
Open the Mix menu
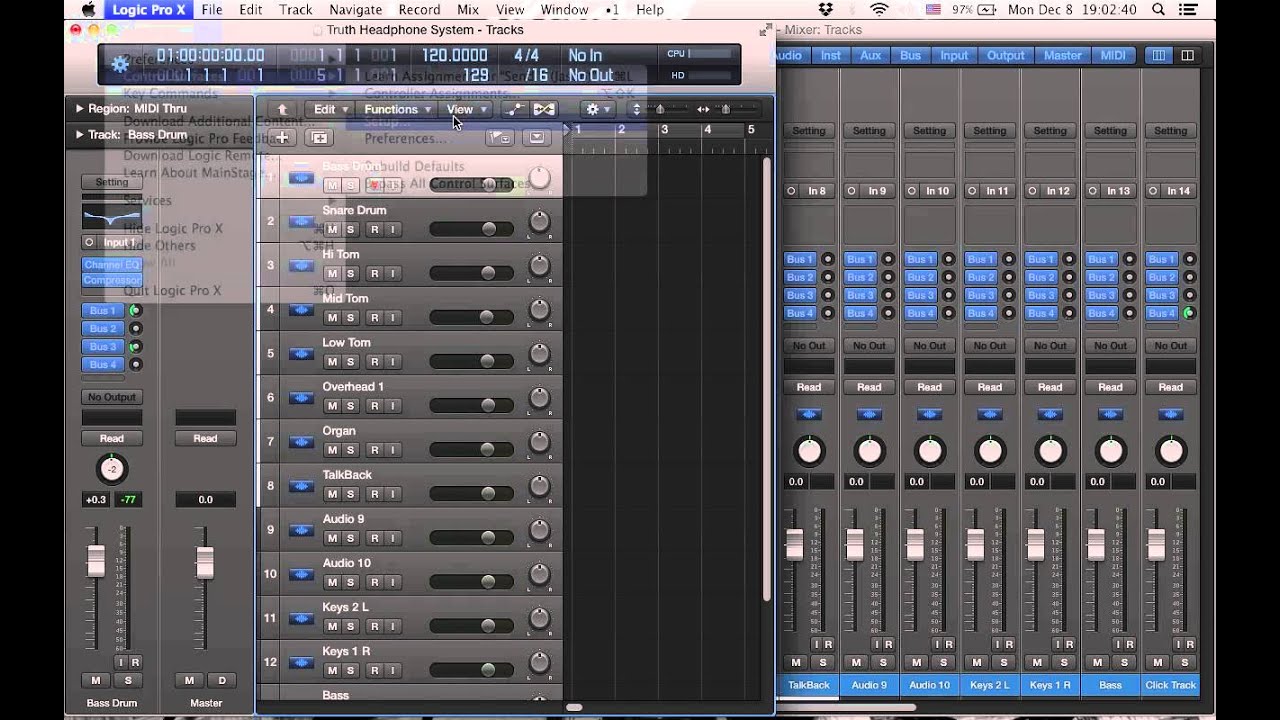click(x=468, y=10)
